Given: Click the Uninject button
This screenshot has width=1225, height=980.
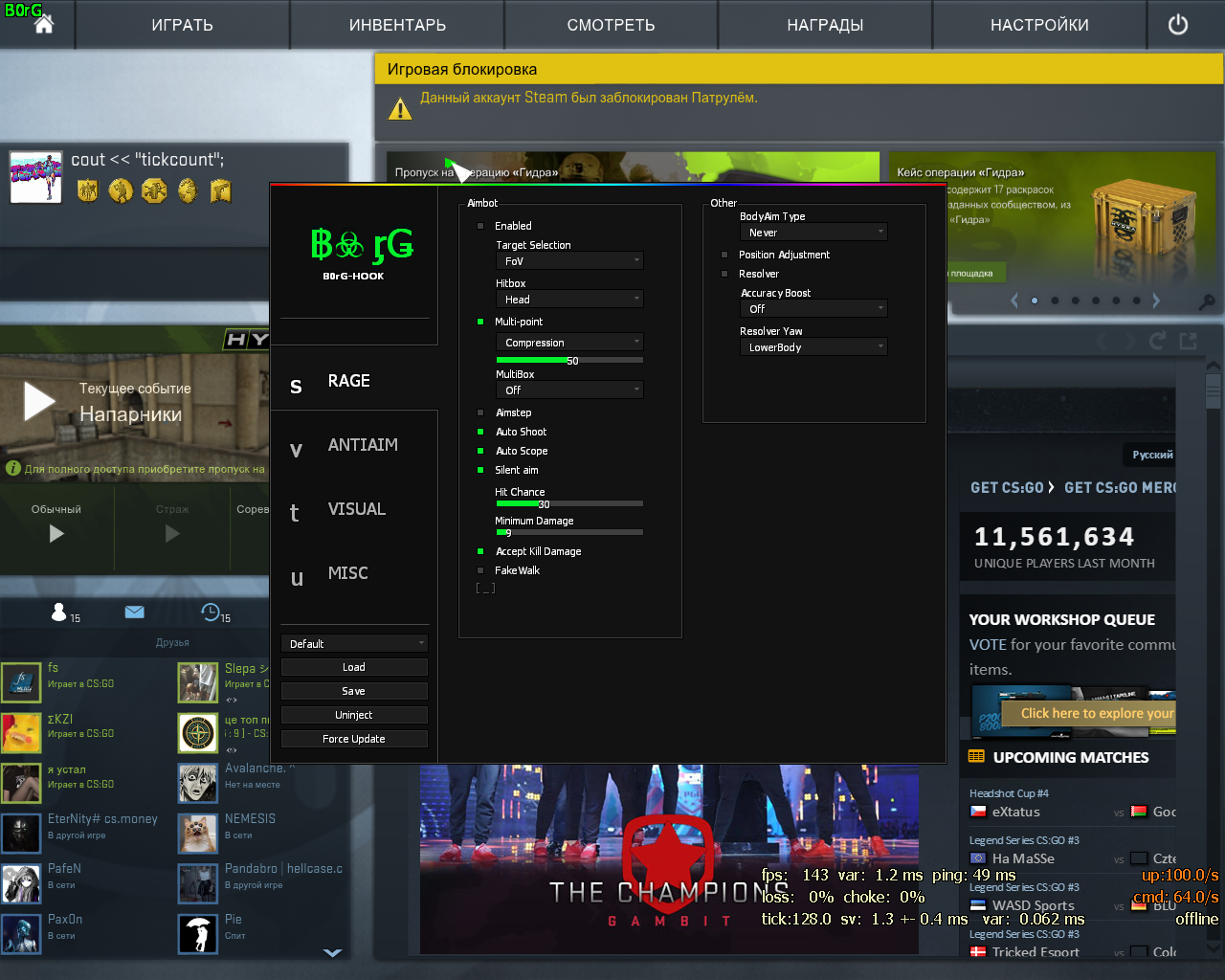Looking at the screenshot, I should coord(354,715).
